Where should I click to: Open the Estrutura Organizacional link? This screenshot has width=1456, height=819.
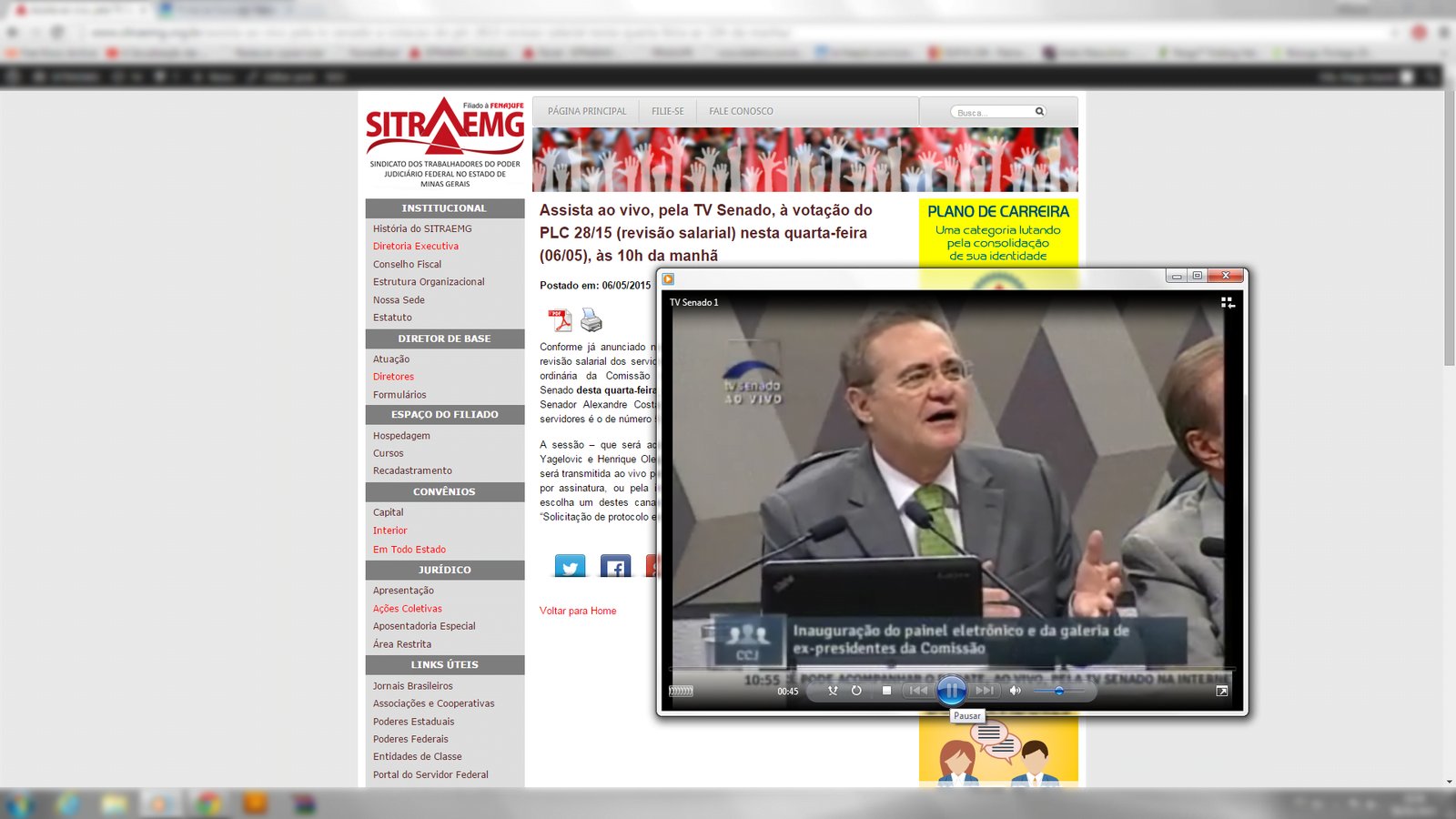[x=429, y=282]
